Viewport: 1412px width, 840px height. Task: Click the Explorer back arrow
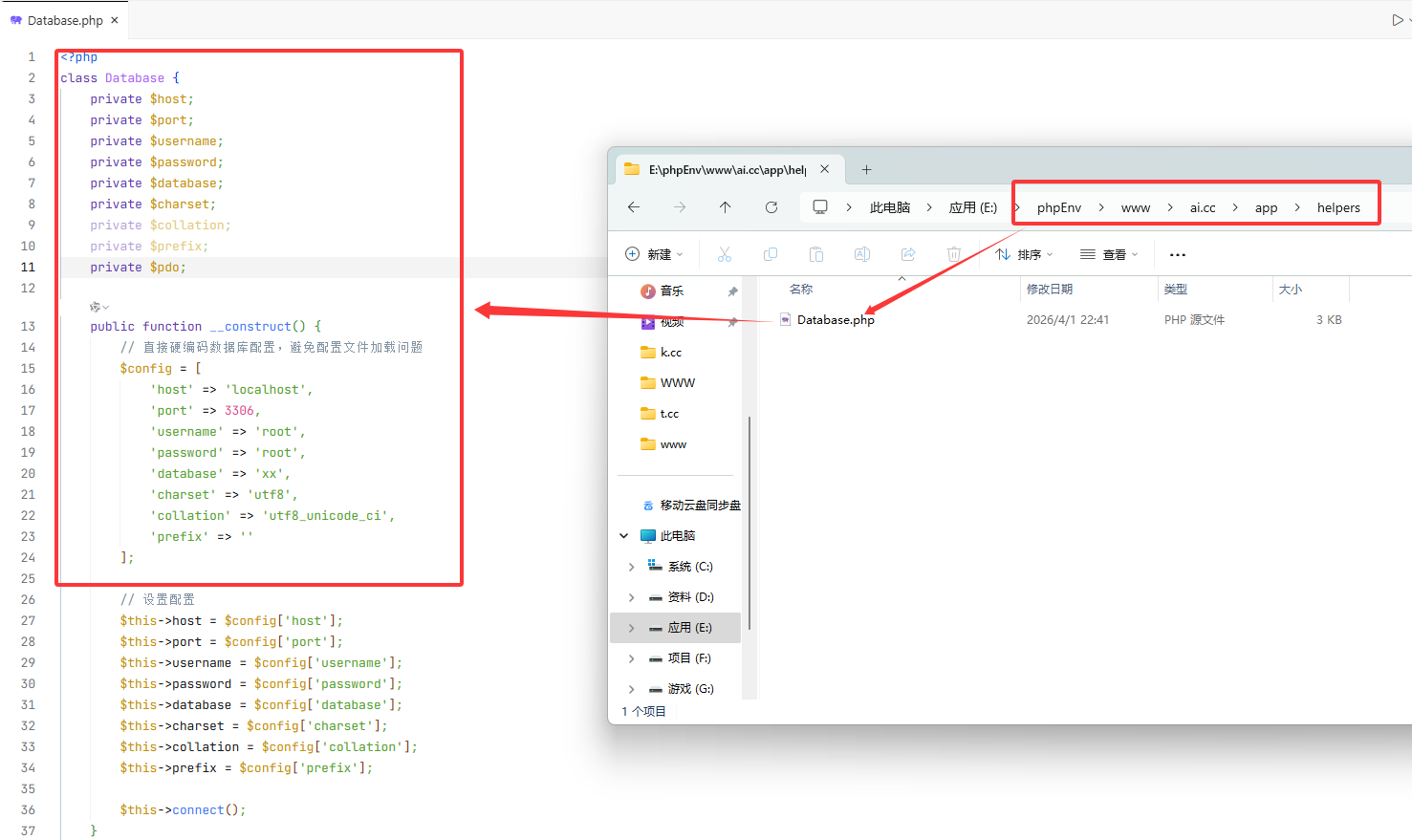(x=634, y=207)
